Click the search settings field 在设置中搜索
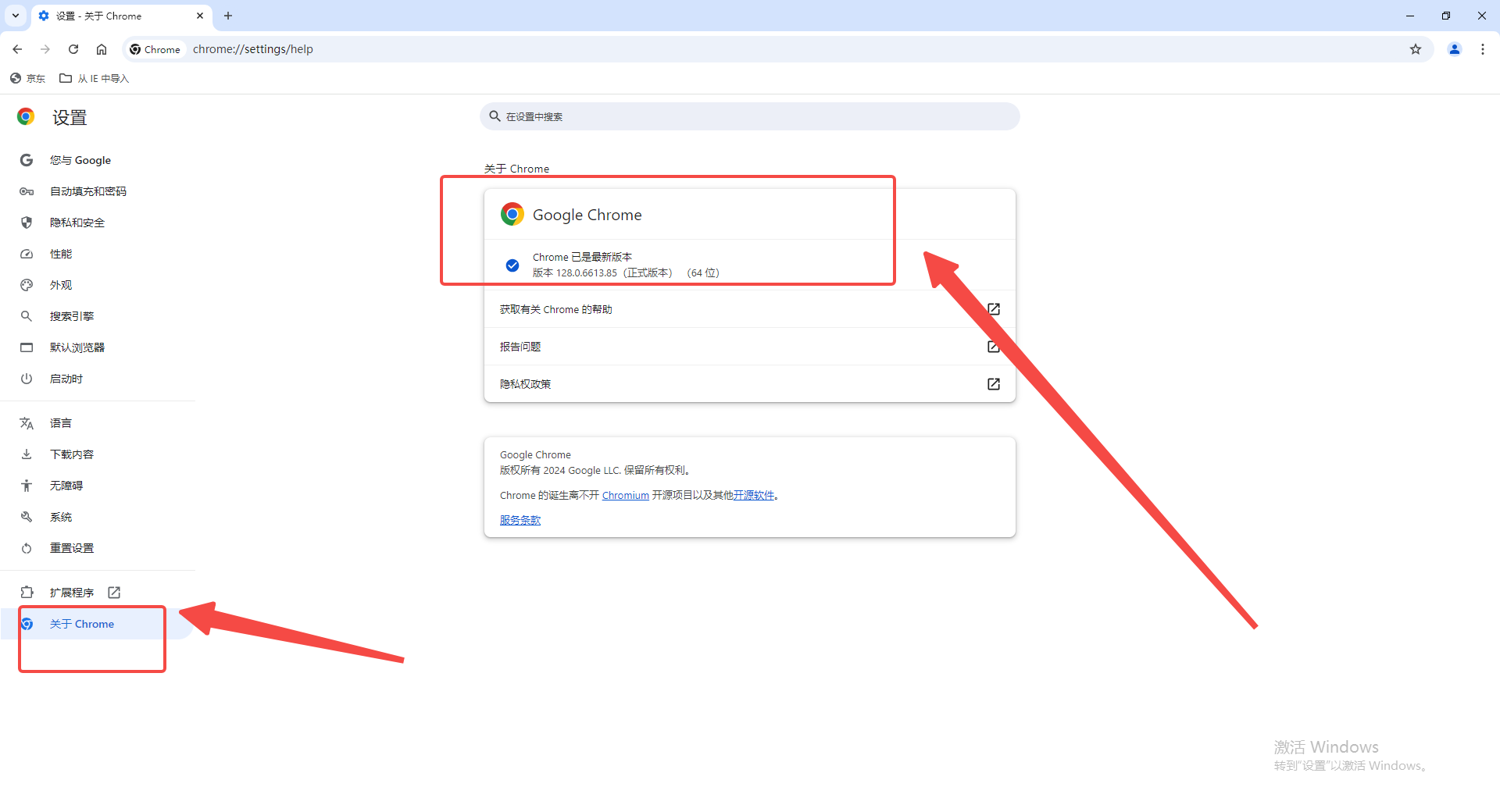 click(749, 116)
